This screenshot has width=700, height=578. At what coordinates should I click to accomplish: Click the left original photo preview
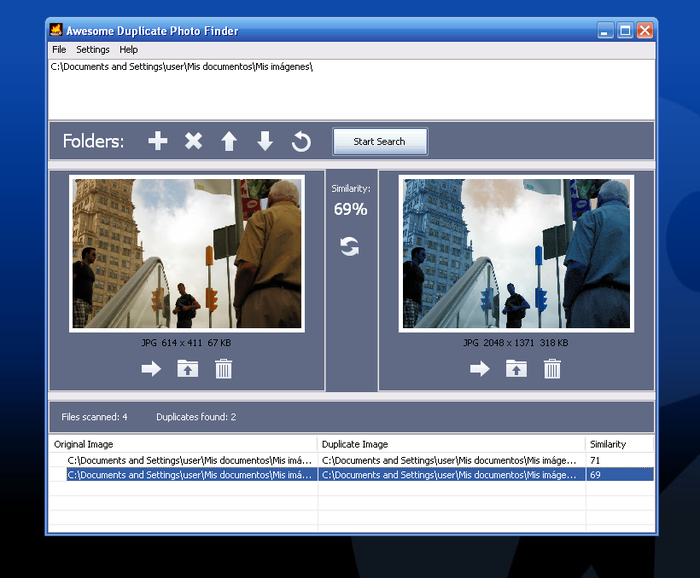(187, 254)
